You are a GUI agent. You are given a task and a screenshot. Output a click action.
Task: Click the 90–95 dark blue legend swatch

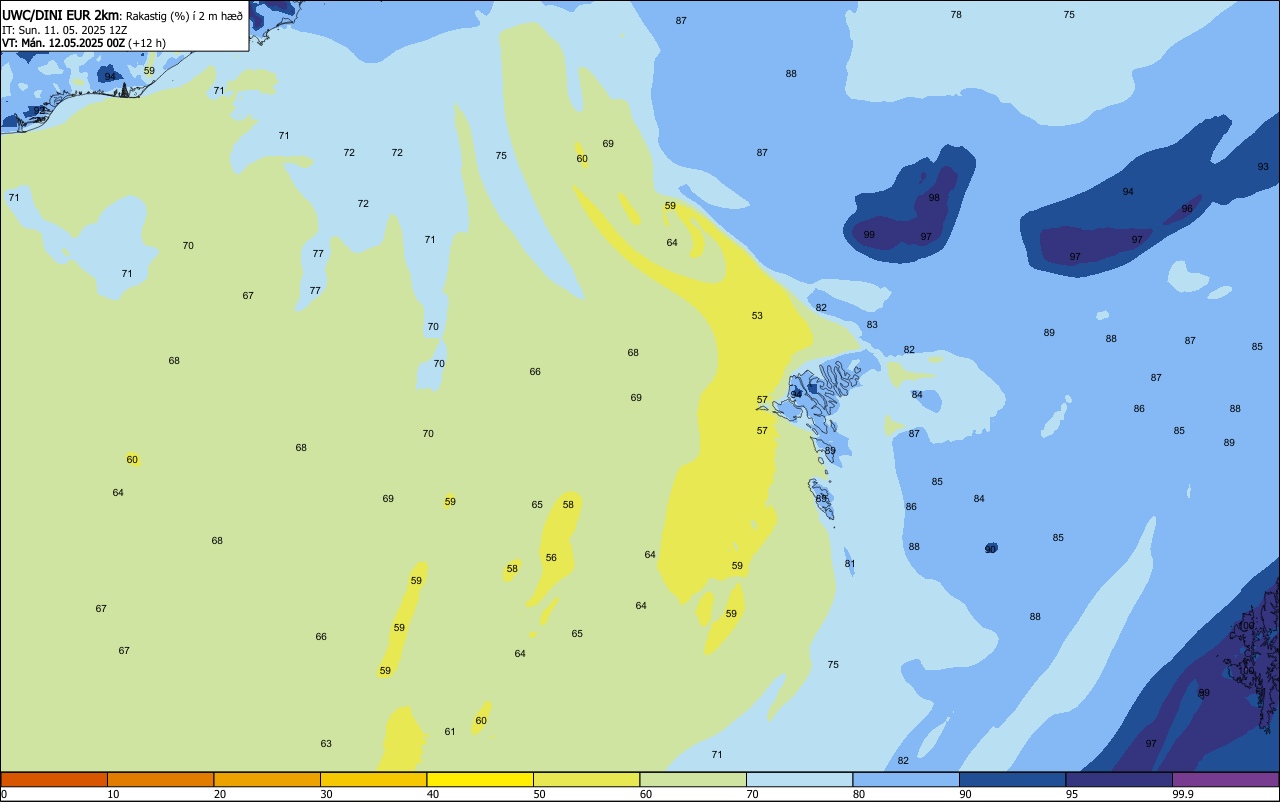click(1012, 779)
